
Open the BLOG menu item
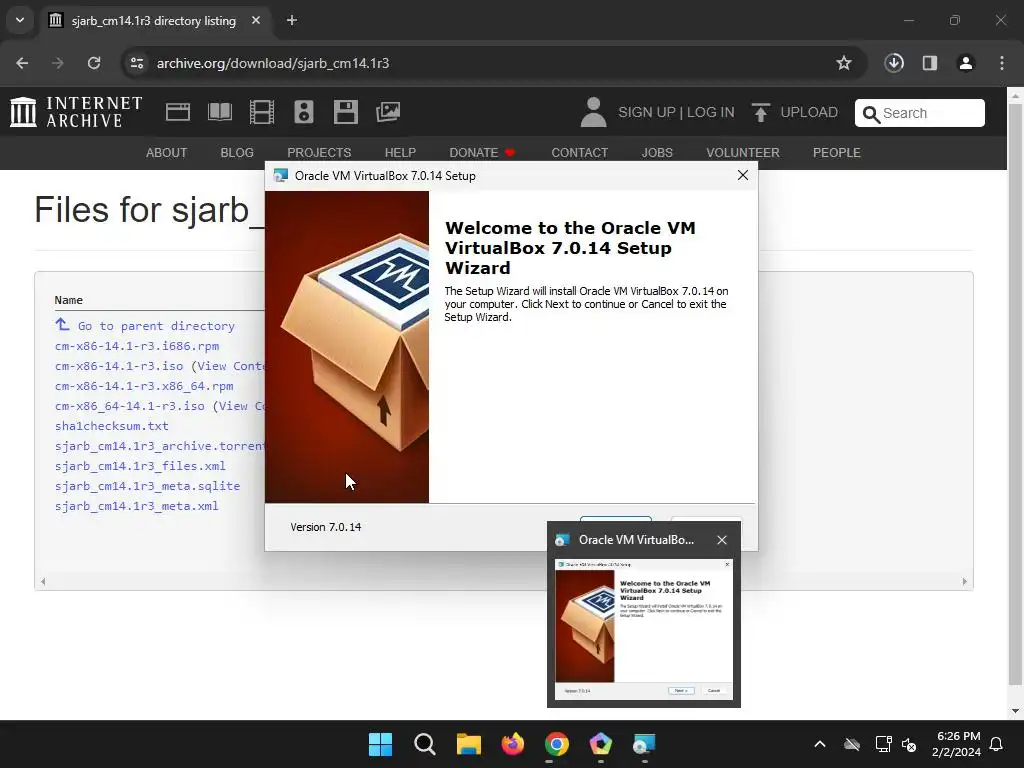(x=237, y=152)
